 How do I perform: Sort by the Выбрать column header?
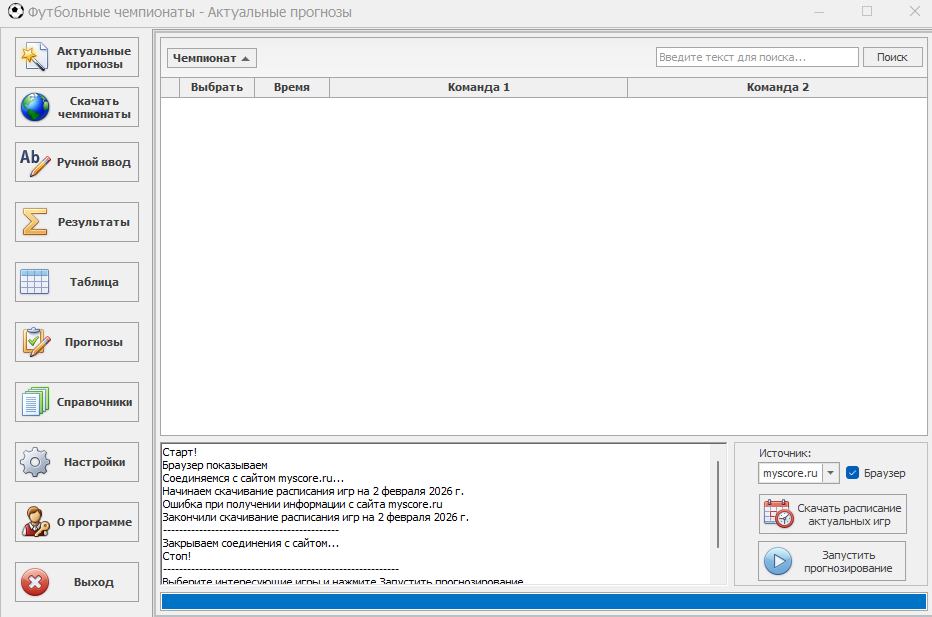pyautogui.click(x=216, y=87)
